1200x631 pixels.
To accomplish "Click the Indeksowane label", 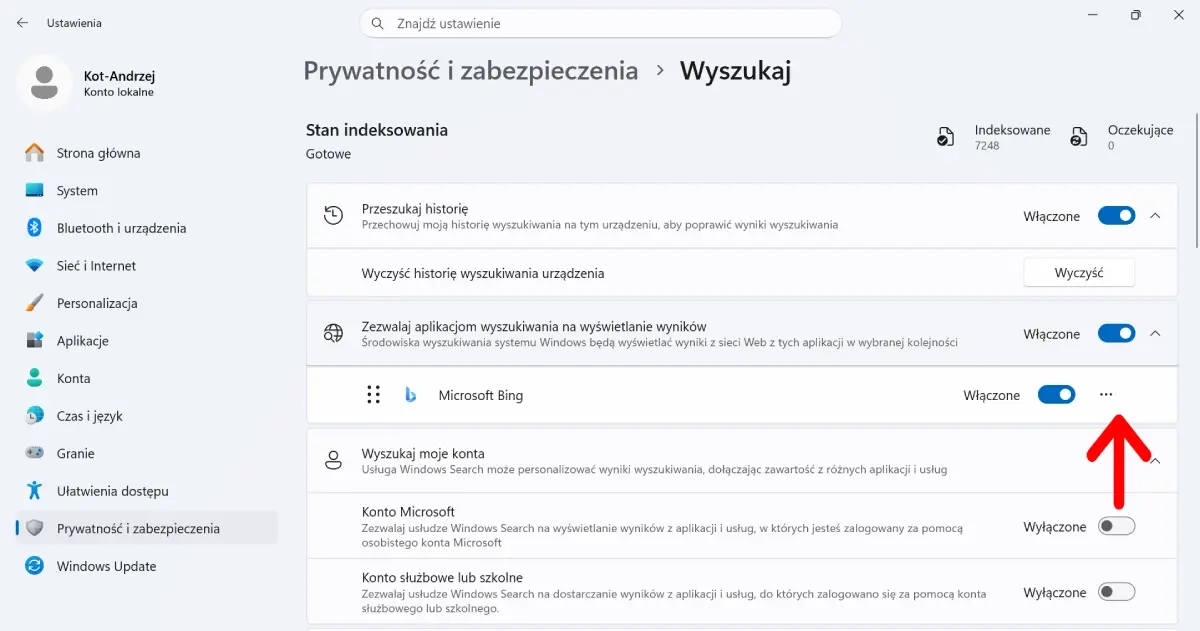I will pyautogui.click(x=1013, y=130).
